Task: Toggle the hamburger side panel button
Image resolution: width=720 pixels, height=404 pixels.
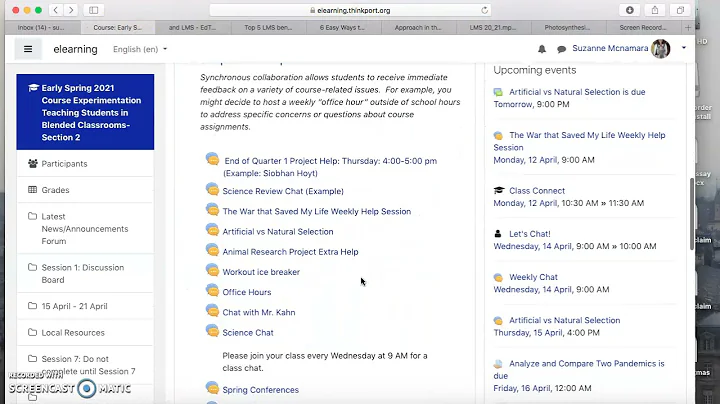Action: click(x=28, y=49)
